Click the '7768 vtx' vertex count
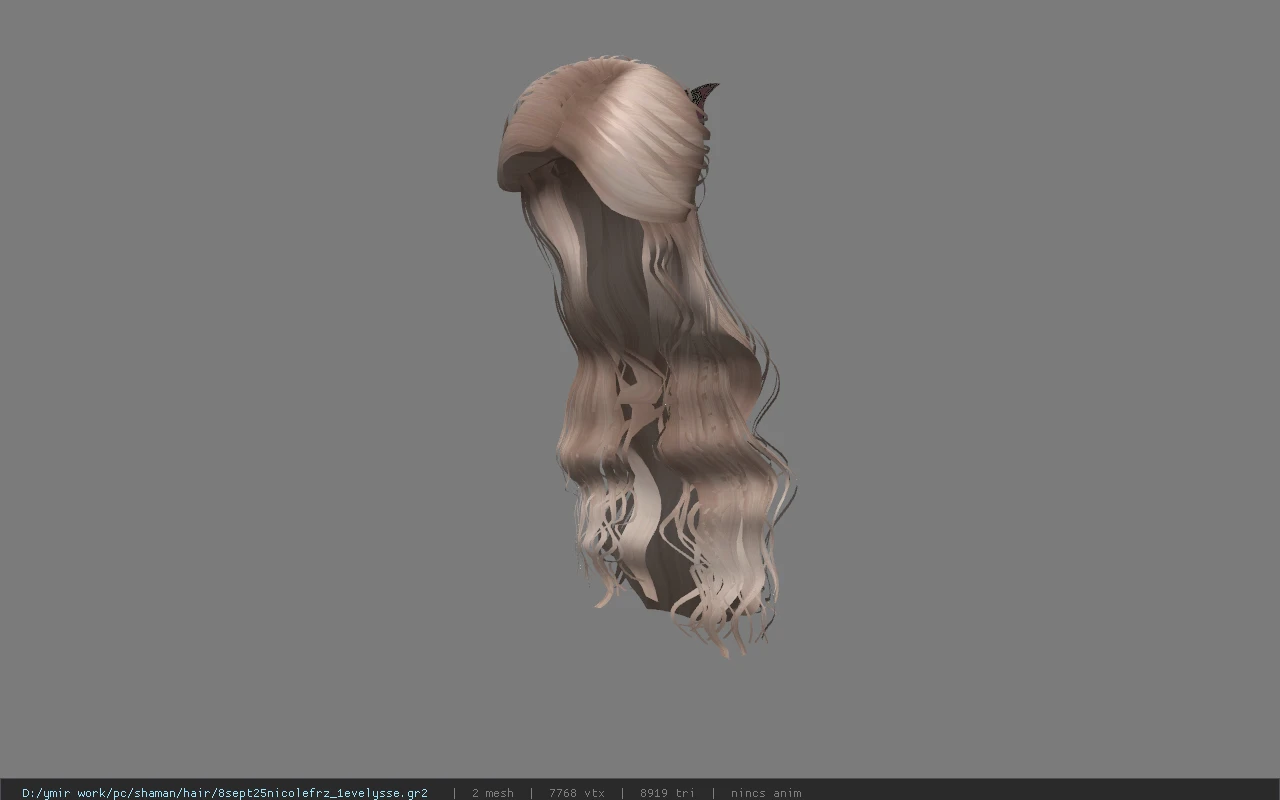Screen dimensions: 1280x800 coord(577,793)
